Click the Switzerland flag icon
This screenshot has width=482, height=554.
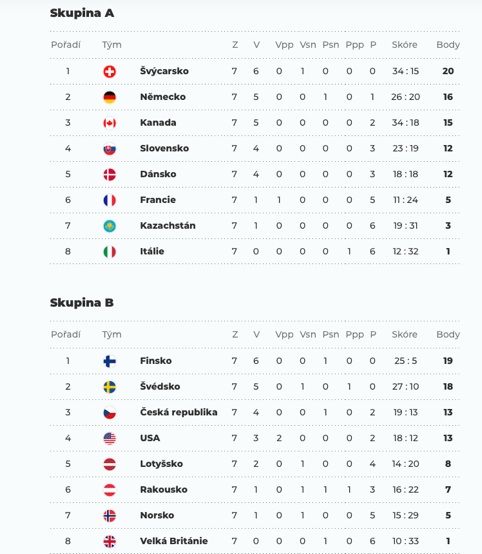110,72
